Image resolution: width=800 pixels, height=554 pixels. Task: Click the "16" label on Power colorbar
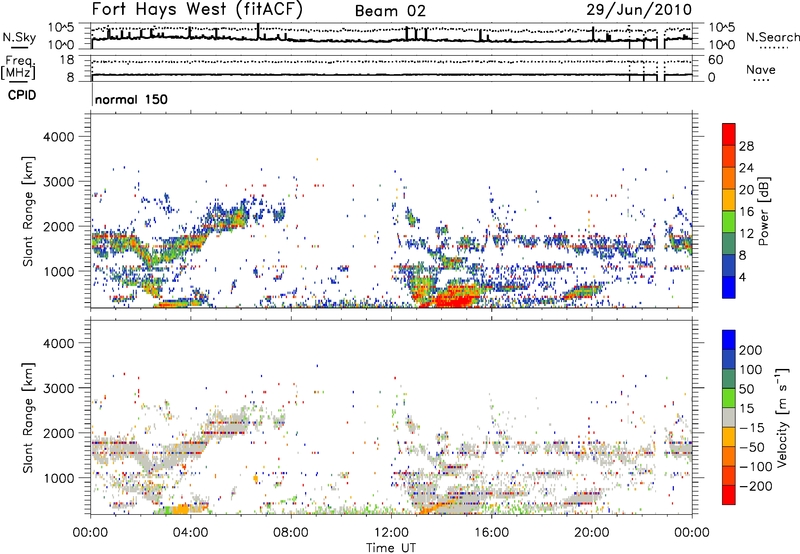746,212
